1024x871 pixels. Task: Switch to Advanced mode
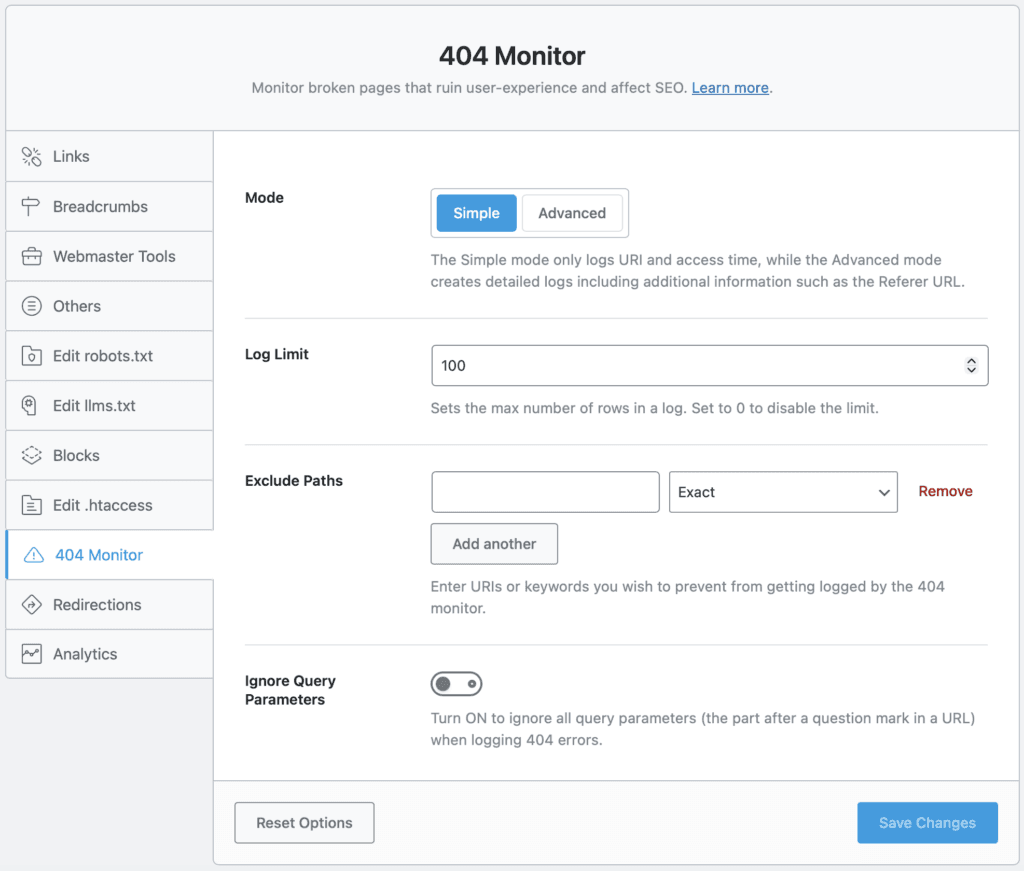click(572, 213)
